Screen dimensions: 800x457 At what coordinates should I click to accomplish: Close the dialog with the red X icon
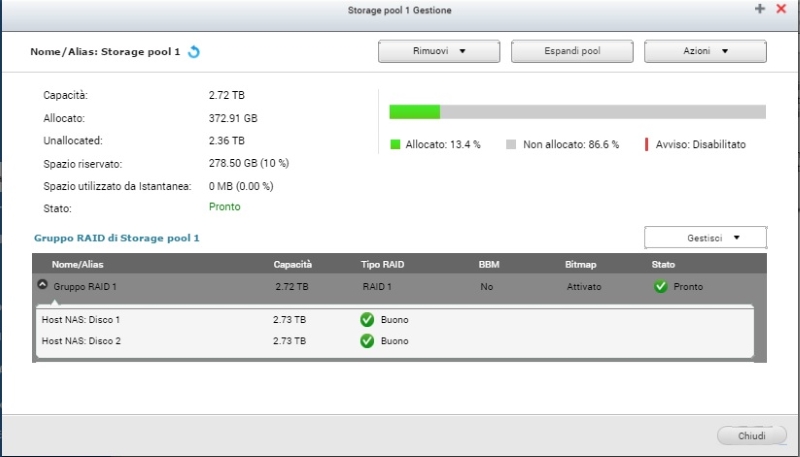(x=781, y=8)
